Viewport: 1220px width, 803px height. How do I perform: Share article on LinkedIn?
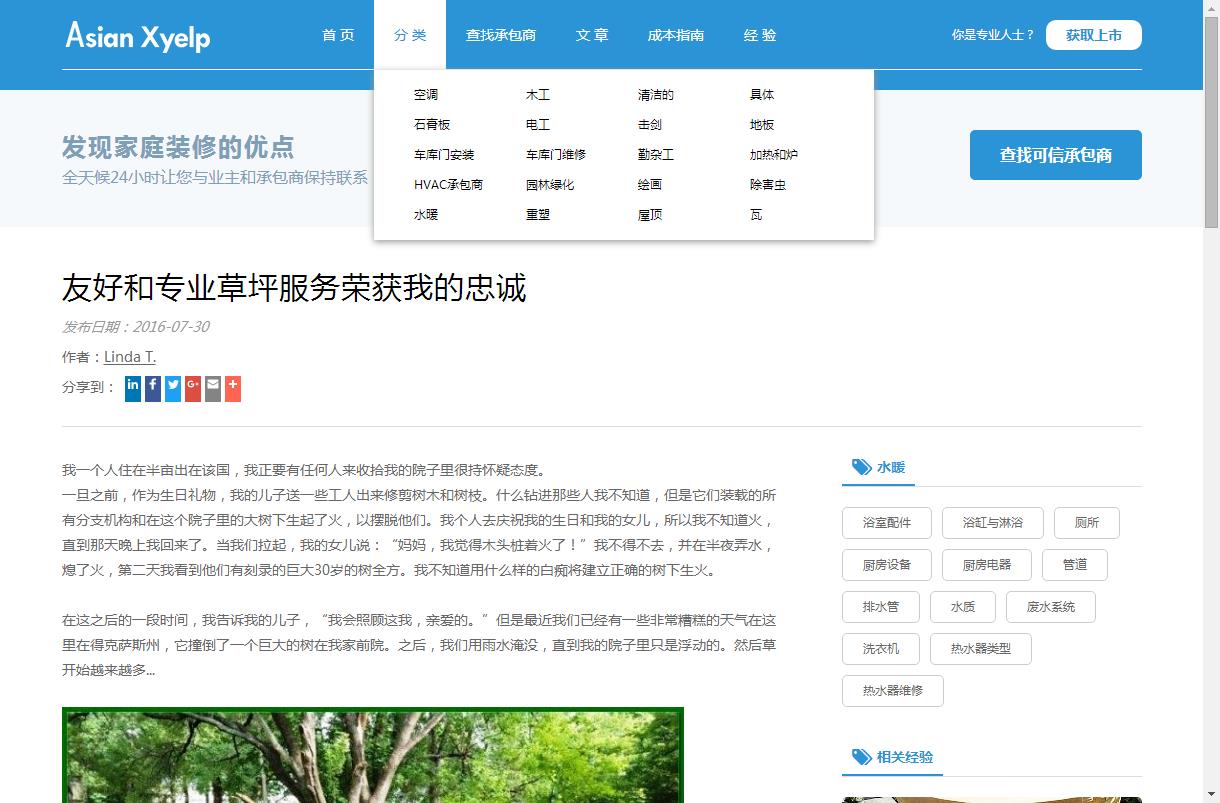133,388
